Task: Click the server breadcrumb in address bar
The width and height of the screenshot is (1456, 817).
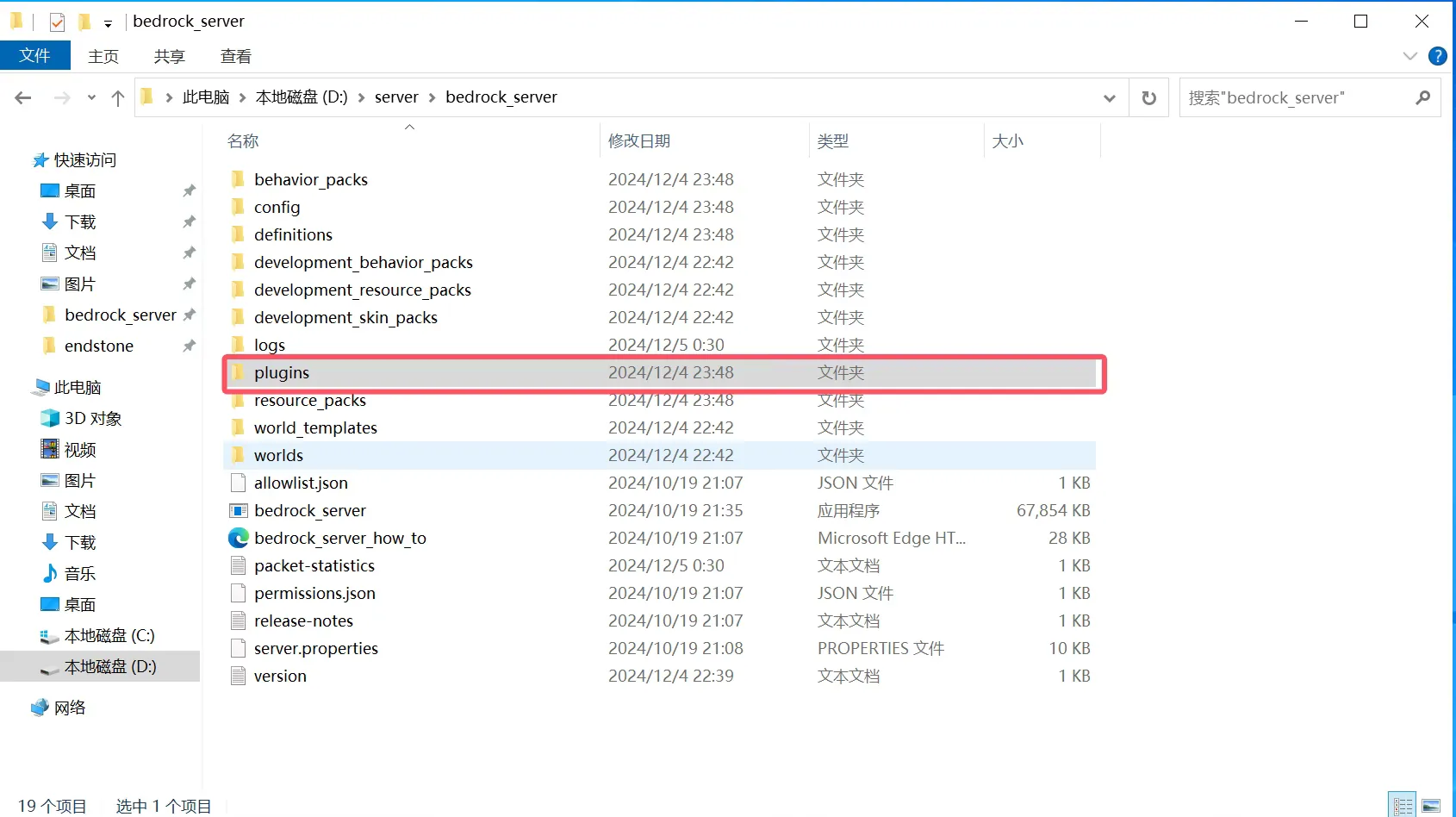Action: (x=396, y=97)
